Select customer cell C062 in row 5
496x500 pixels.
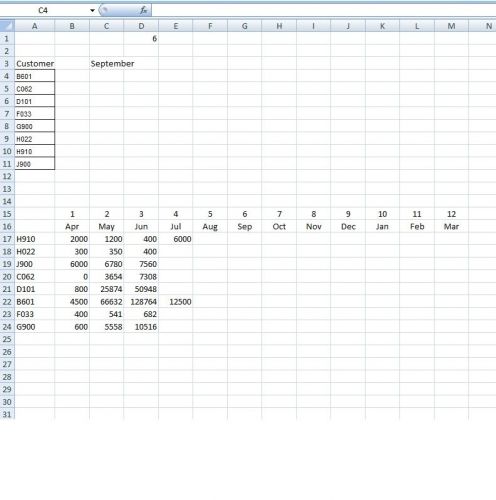[x=35, y=89]
